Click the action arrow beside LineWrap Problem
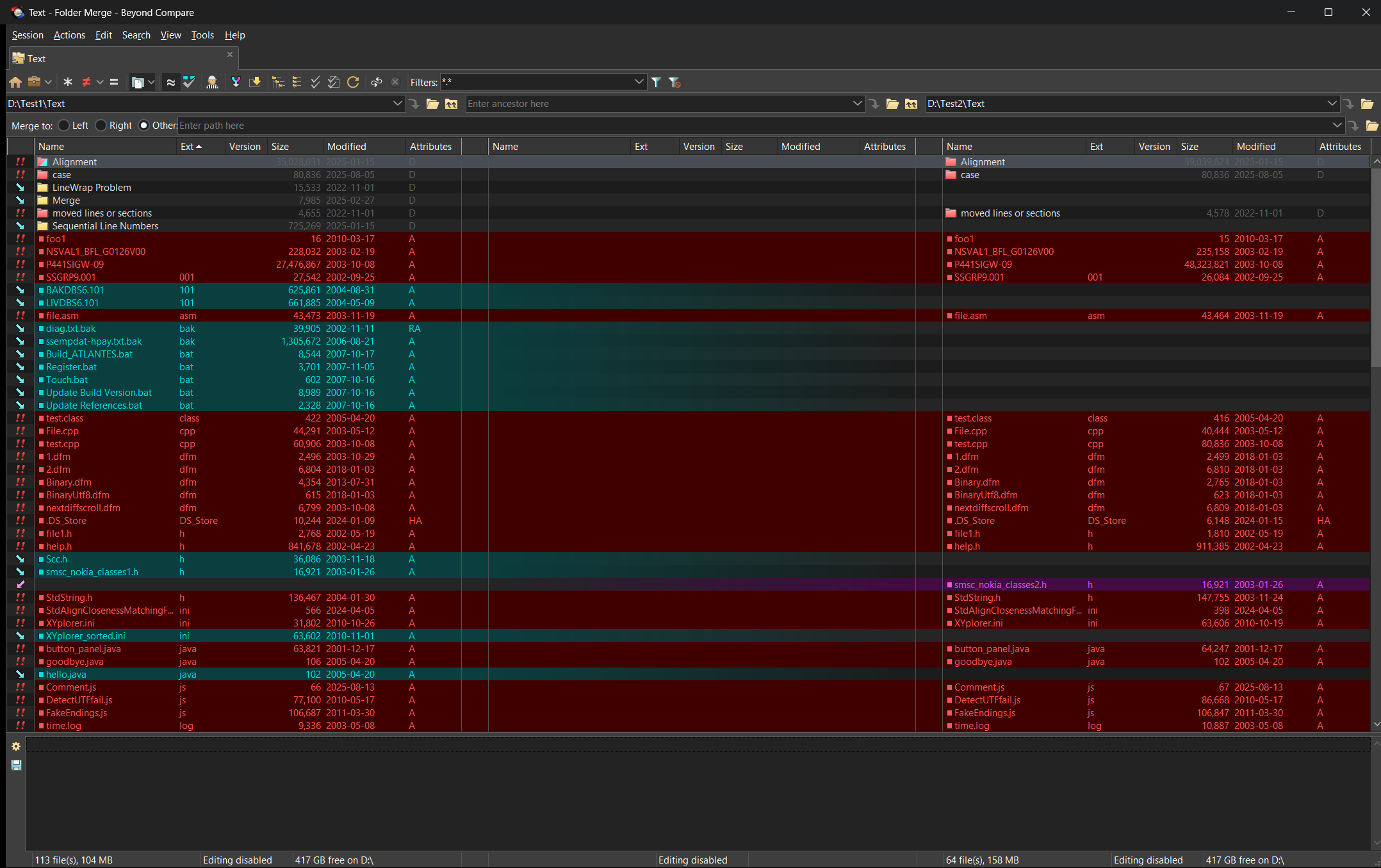The height and width of the screenshot is (868, 1381). click(20, 188)
